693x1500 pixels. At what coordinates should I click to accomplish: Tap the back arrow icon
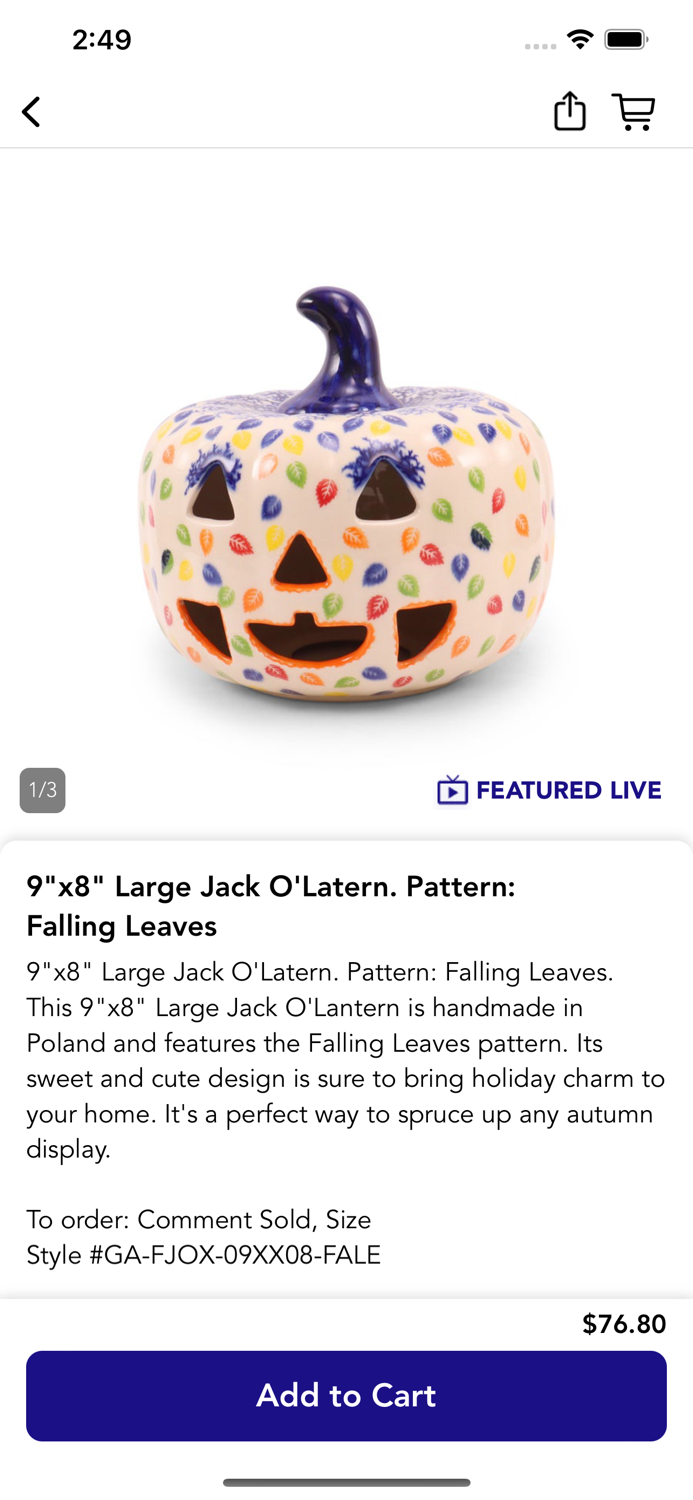click(x=32, y=112)
